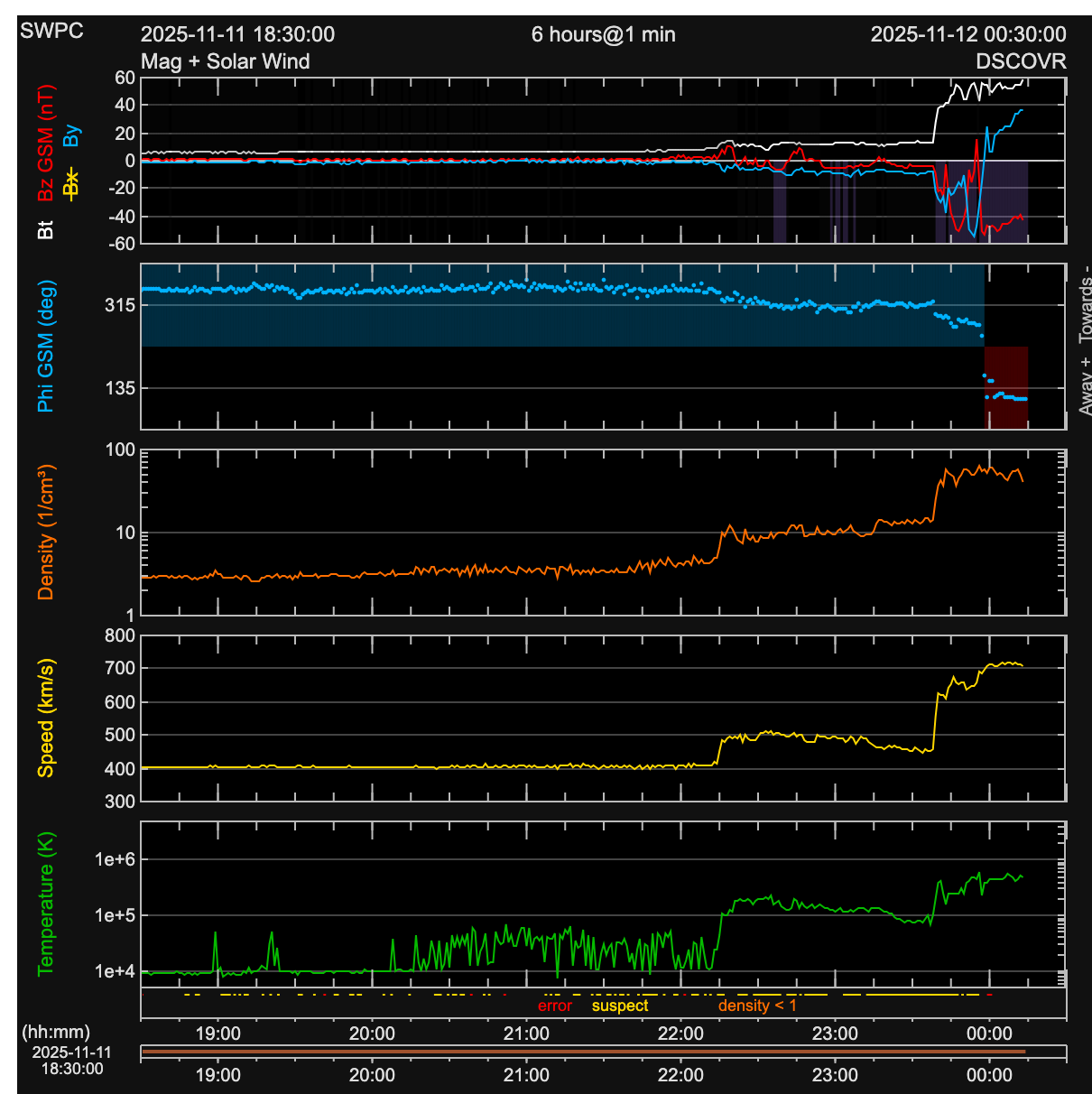
Task: Click the start time at top of the plot
Action: tap(237, 34)
